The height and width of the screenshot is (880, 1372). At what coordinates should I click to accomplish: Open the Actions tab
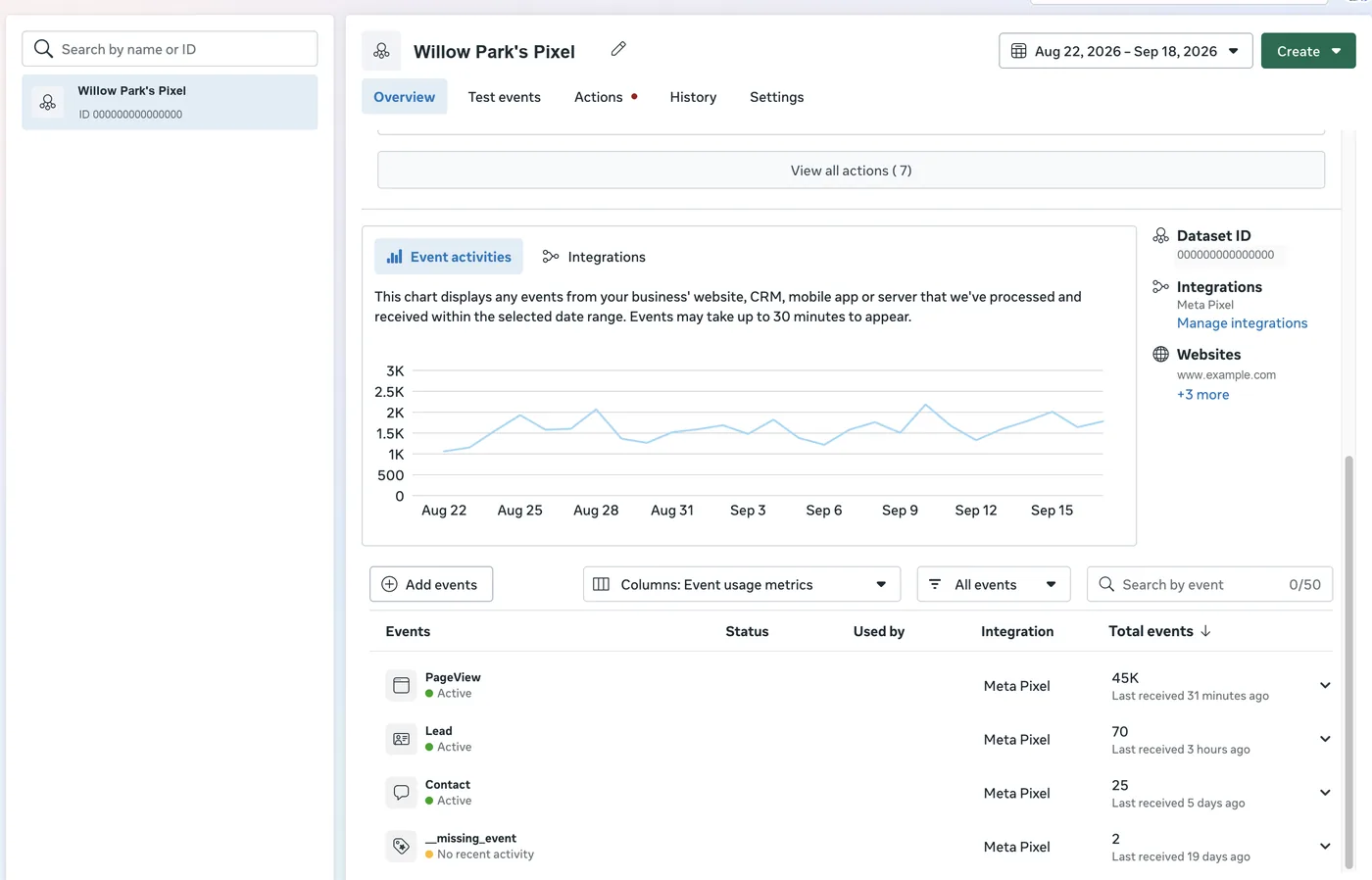(599, 97)
